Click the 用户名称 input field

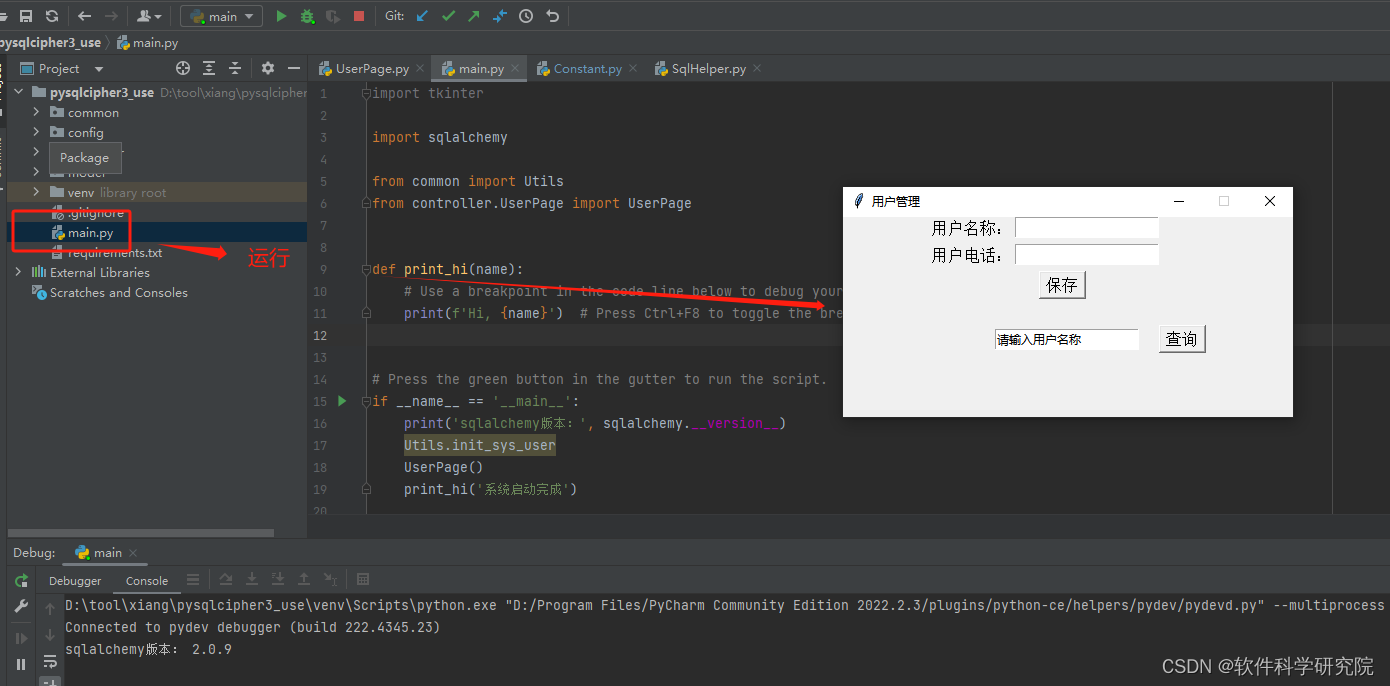(x=1087, y=228)
